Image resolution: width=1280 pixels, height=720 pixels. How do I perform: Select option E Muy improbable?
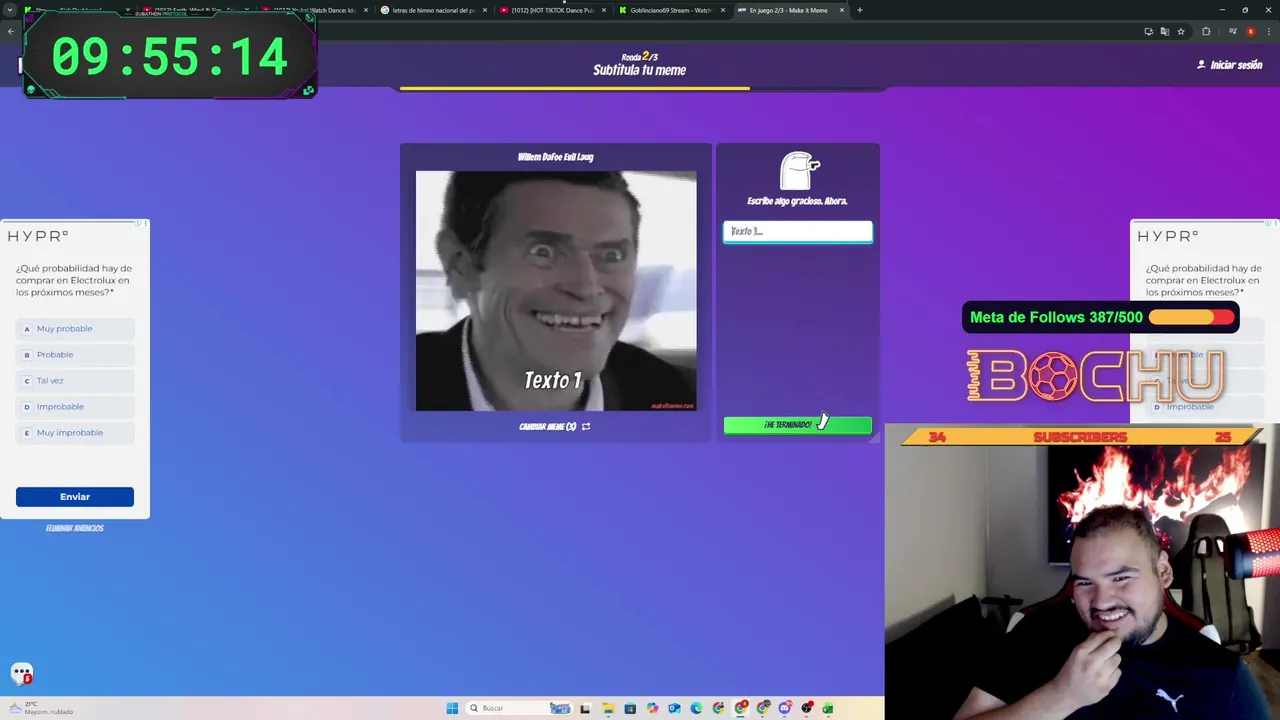click(76, 432)
